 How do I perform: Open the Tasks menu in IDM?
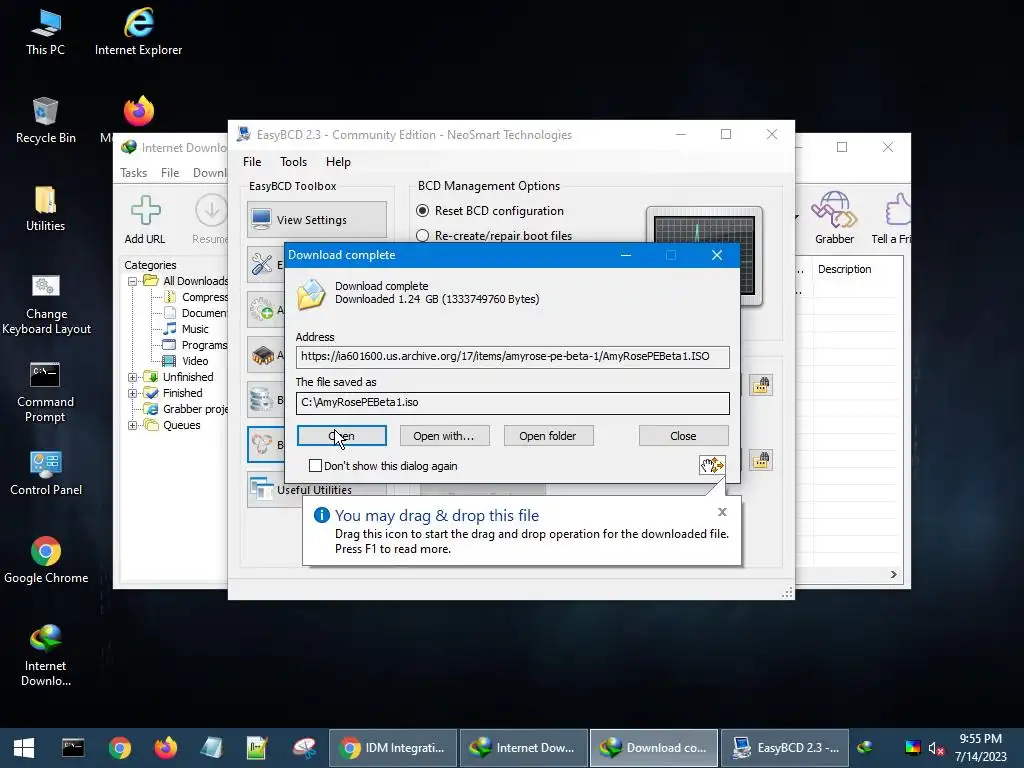coord(133,173)
